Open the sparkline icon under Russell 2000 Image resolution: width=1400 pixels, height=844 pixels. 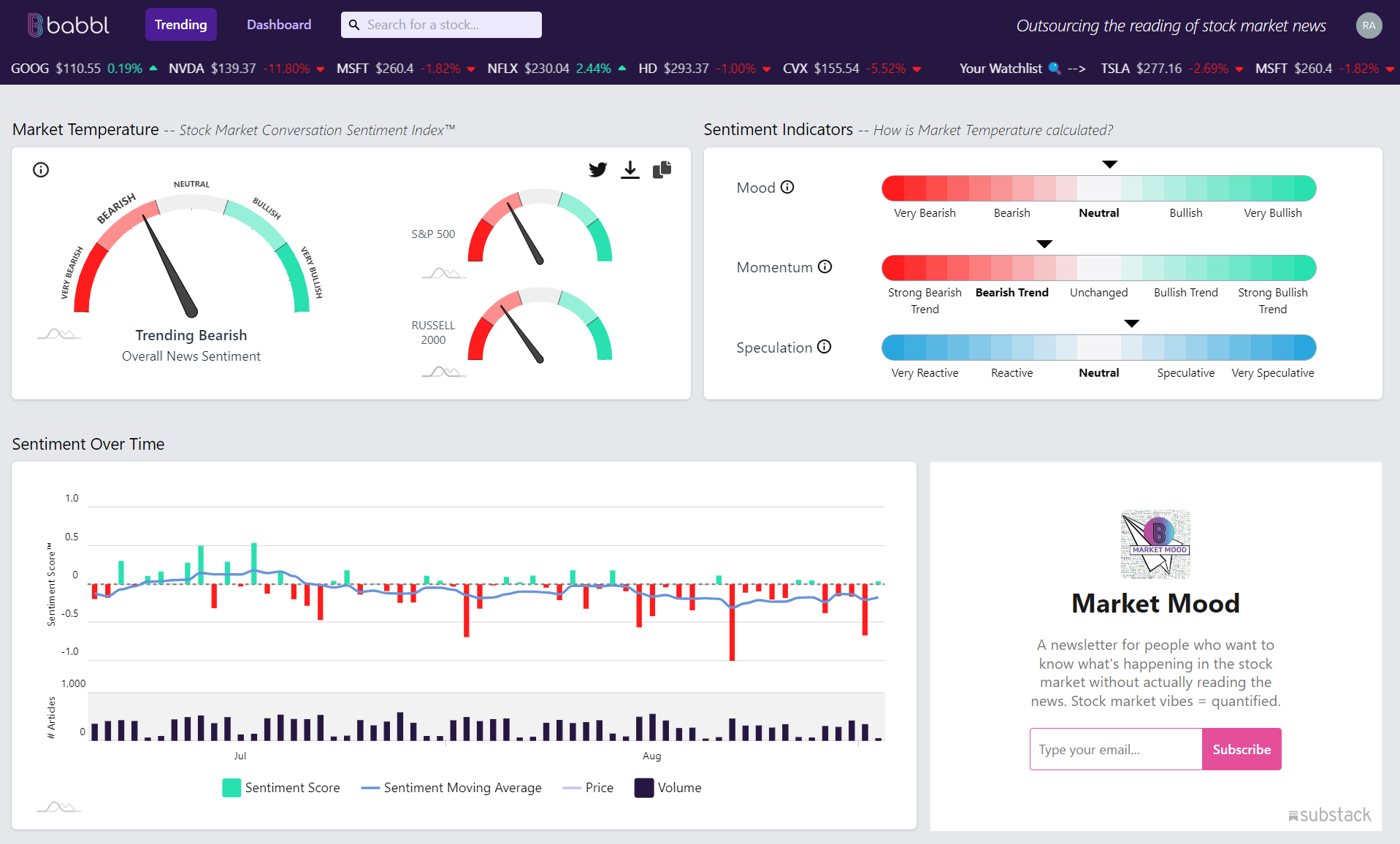(444, 372)
